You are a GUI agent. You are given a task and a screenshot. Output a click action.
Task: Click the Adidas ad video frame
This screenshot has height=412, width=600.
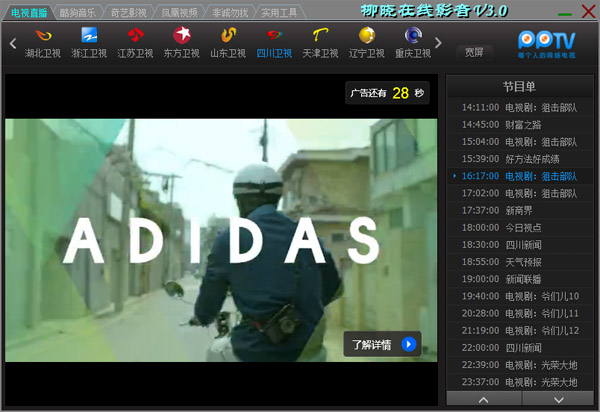coord(221,240)
